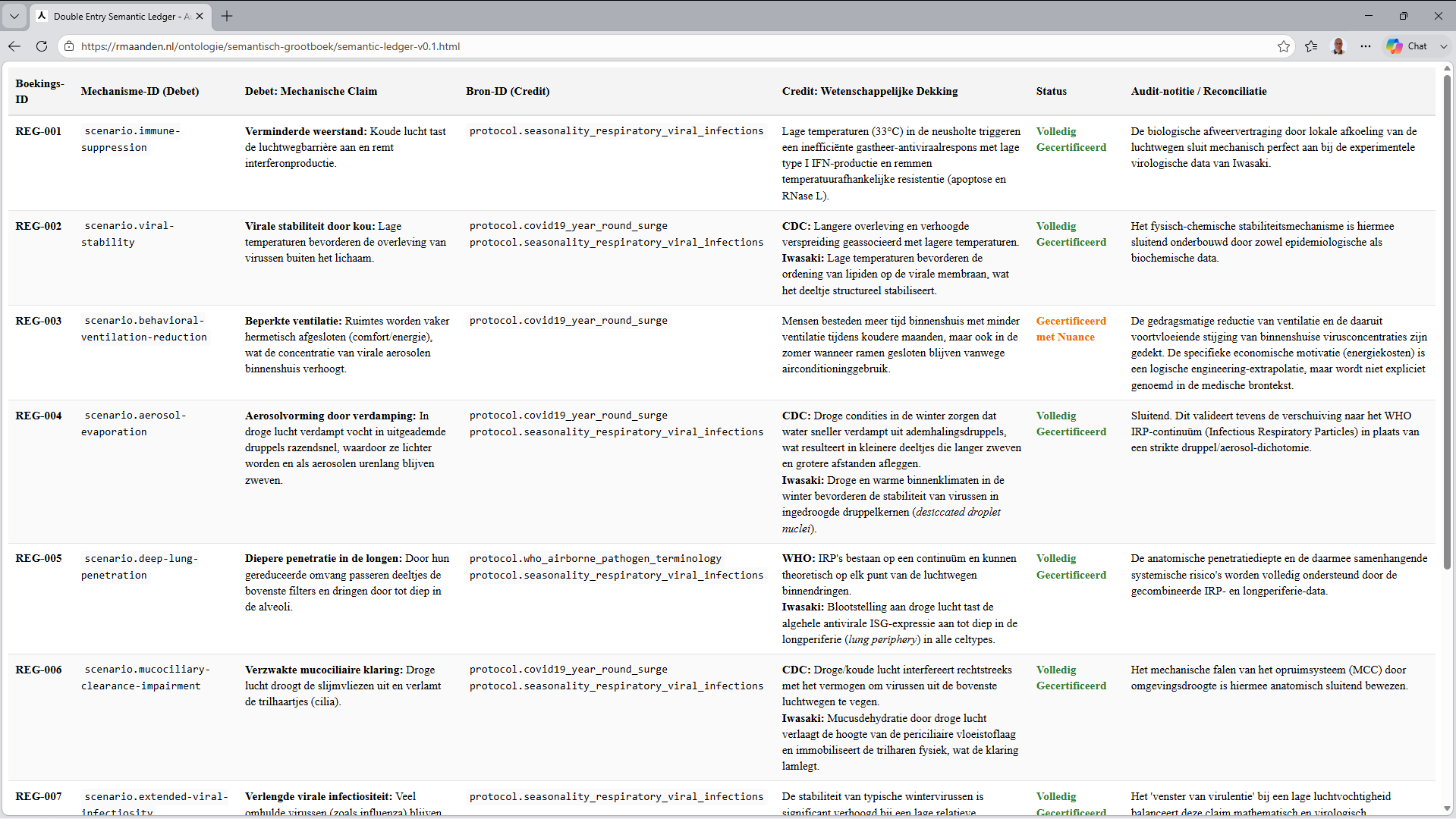
Task: Click Virale stabiliteit door kou claim
Action: (346, 242)
